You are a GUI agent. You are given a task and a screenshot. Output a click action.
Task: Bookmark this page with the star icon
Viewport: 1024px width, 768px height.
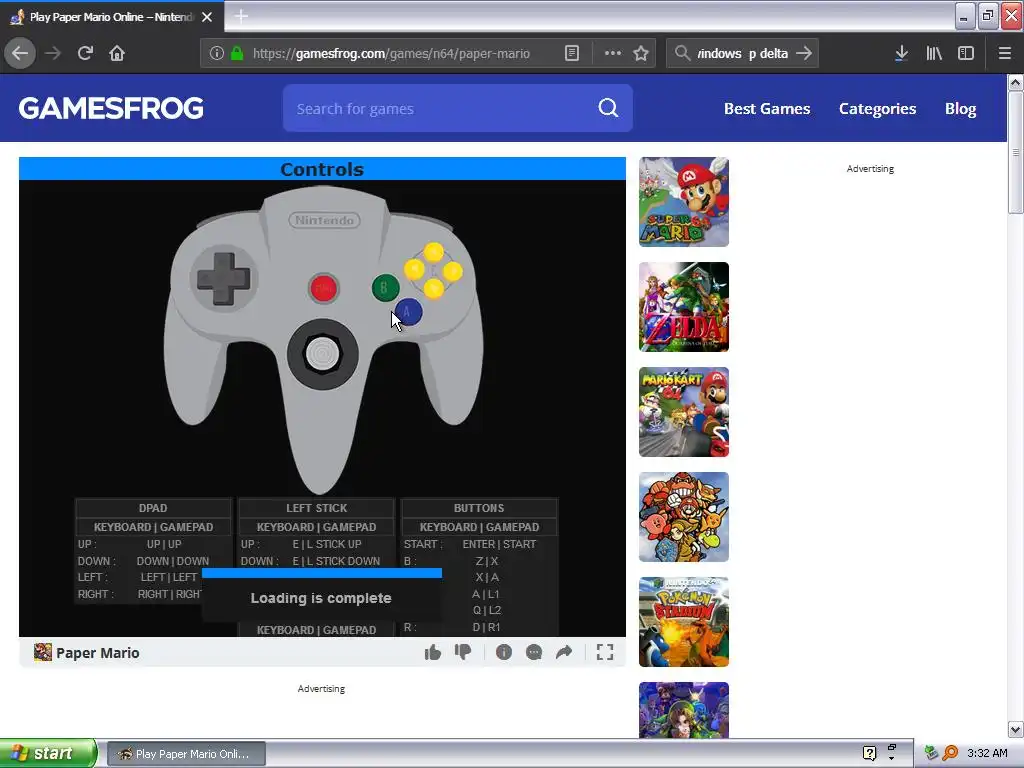point(641,53)
